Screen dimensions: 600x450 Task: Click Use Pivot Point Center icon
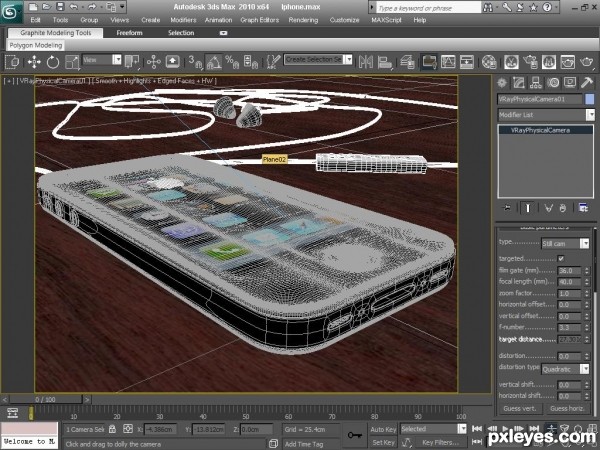click(132, 62)
